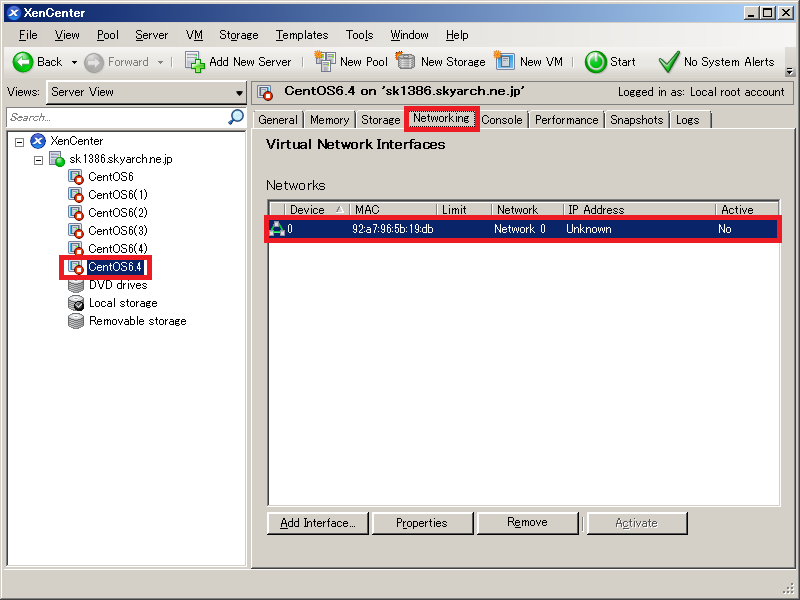Click the CentOS6 VM icon
This screenshot has height=600, width=800.
pos(76,177)
